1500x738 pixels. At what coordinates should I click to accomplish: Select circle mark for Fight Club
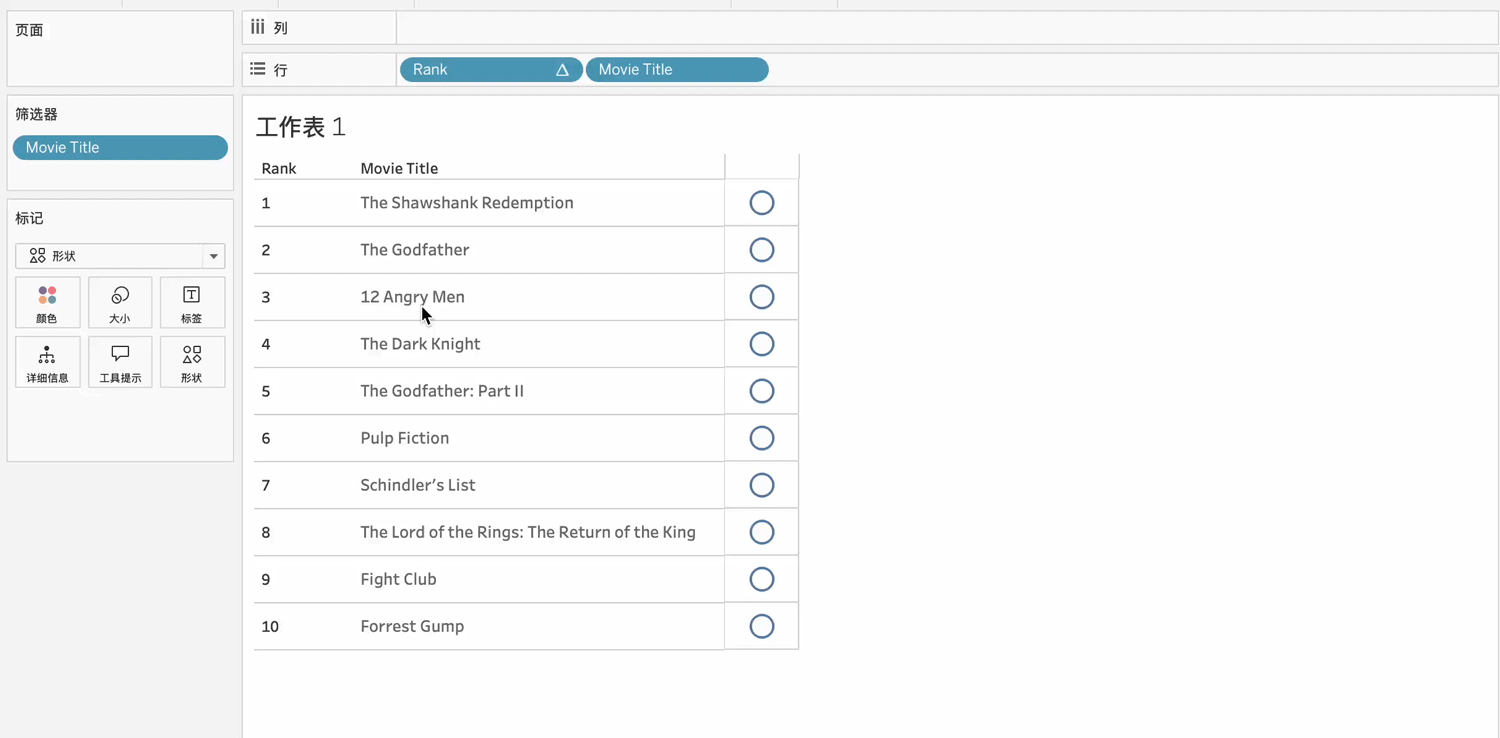[762, 579]
